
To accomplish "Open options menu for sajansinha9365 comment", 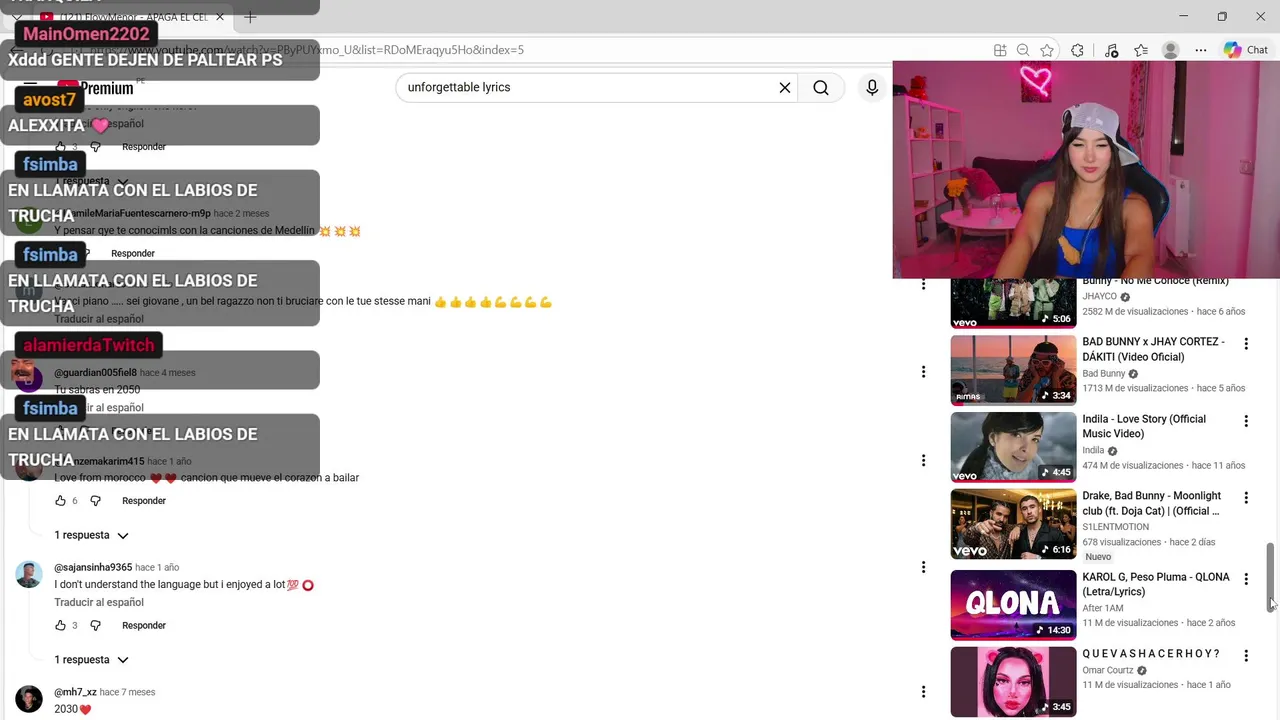I will [x=924, y=567].
